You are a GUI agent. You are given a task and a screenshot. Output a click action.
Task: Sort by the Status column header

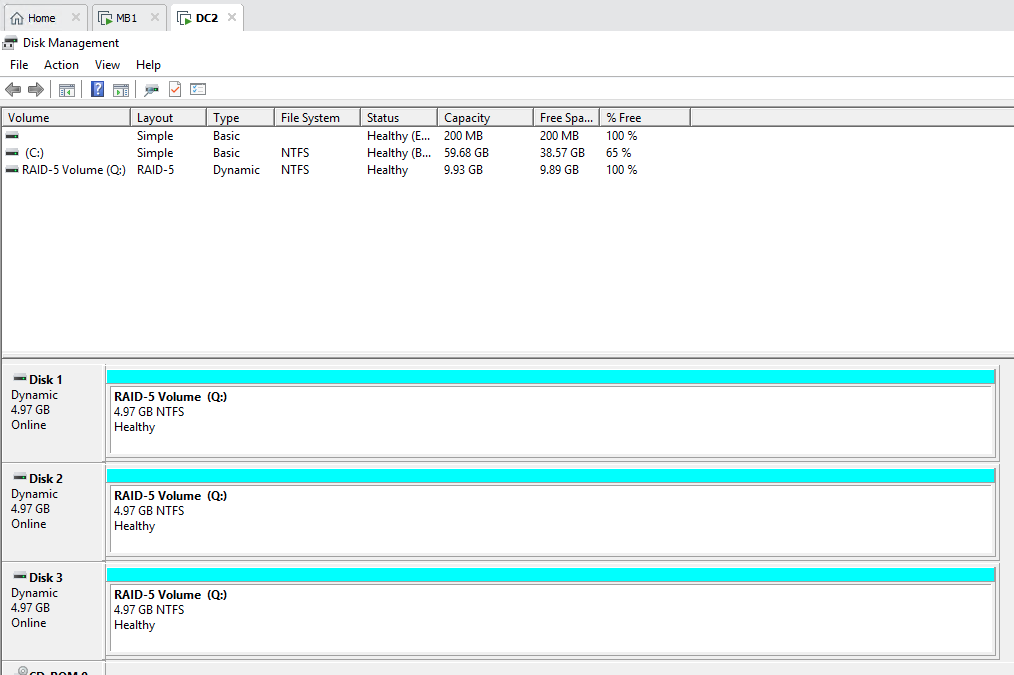pyautogui.click(x=398, y=118)
